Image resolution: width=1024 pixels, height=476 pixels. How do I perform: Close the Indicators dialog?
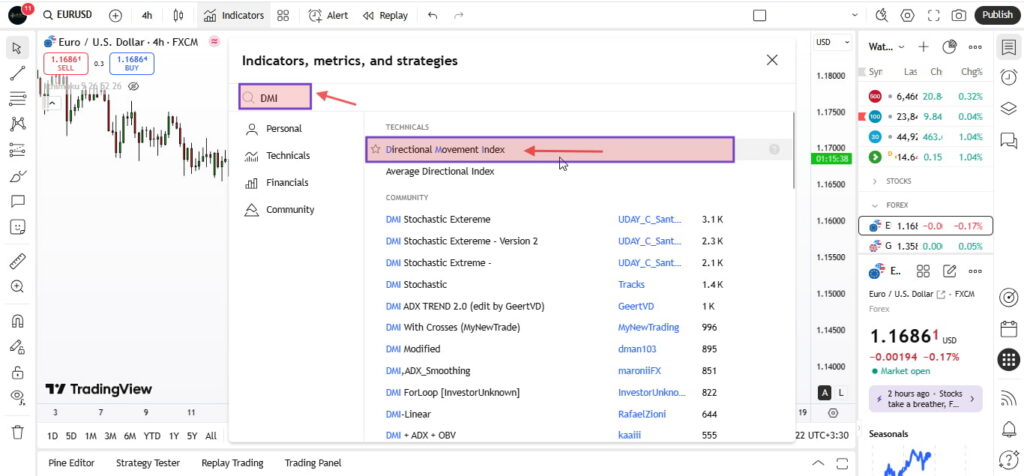(x=772, y=60)
